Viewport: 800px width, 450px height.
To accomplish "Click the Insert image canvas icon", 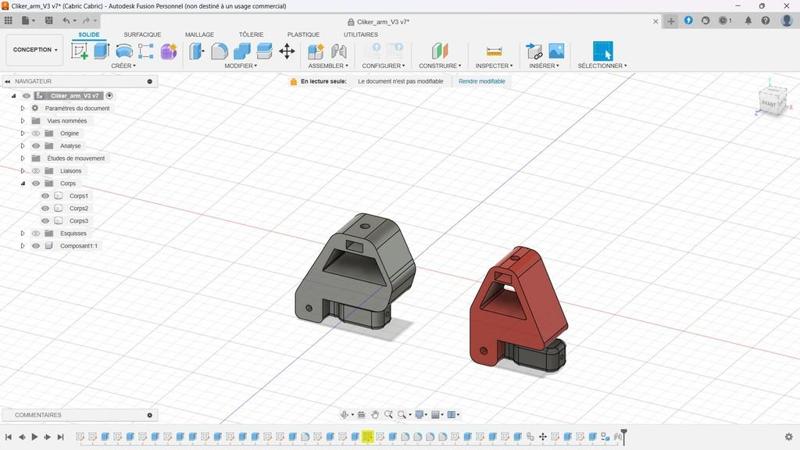I will tap(556, 51).
